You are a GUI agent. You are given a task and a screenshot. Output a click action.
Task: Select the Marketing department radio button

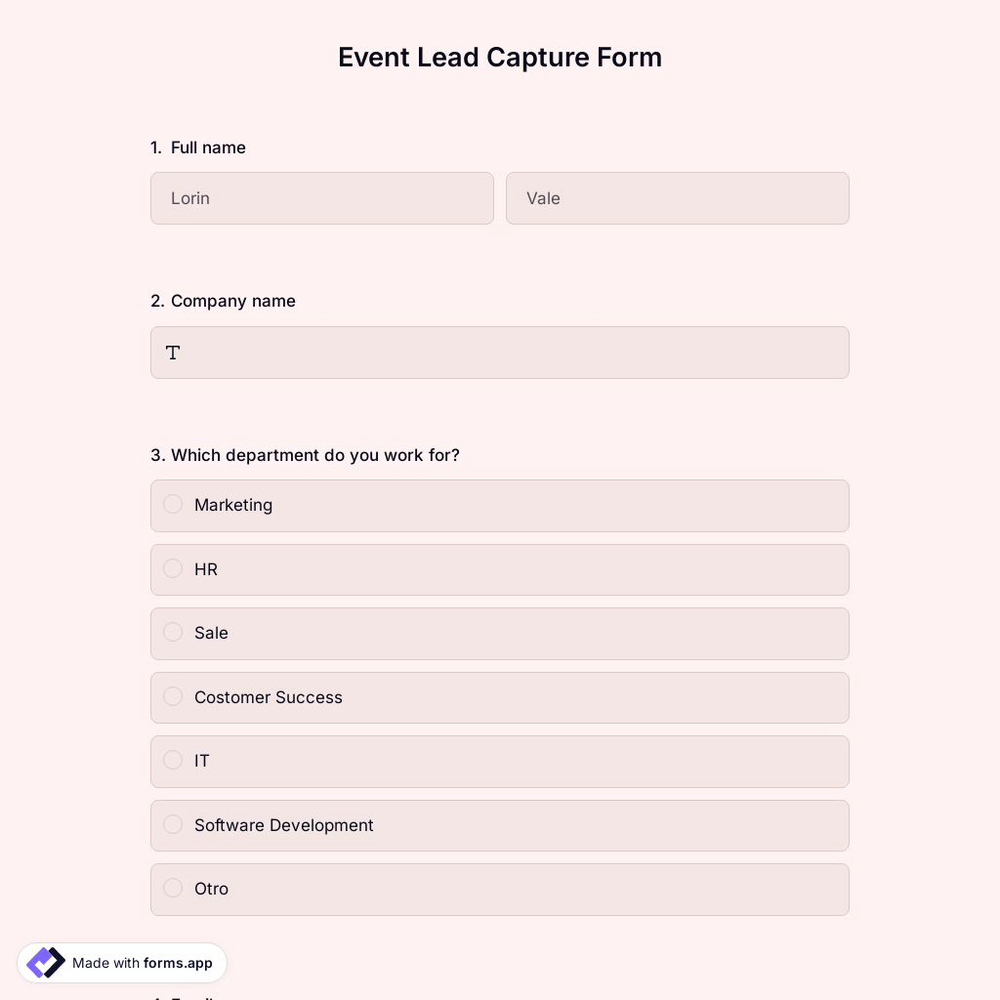[172, 504]
